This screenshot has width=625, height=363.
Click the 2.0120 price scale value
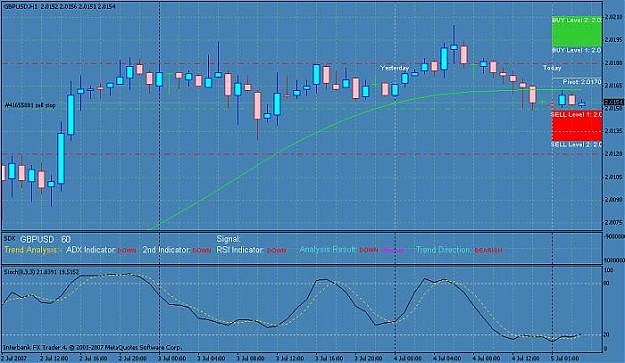click(614, 153)
